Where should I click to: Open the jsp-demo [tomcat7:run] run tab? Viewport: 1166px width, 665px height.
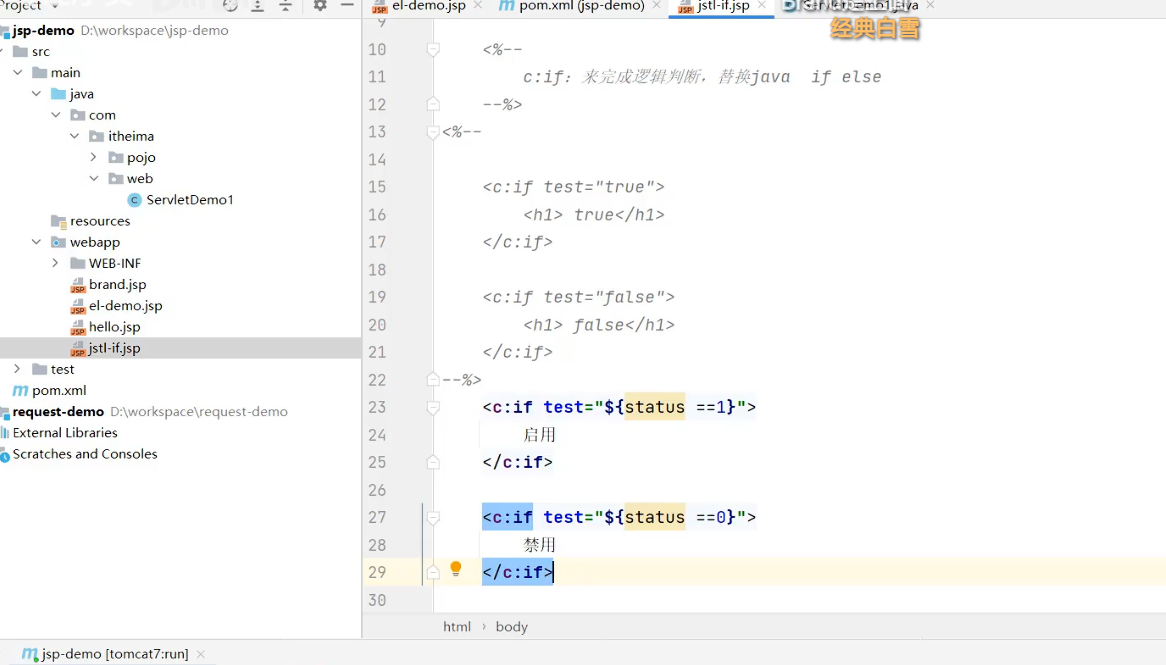[x=115, y=654]
